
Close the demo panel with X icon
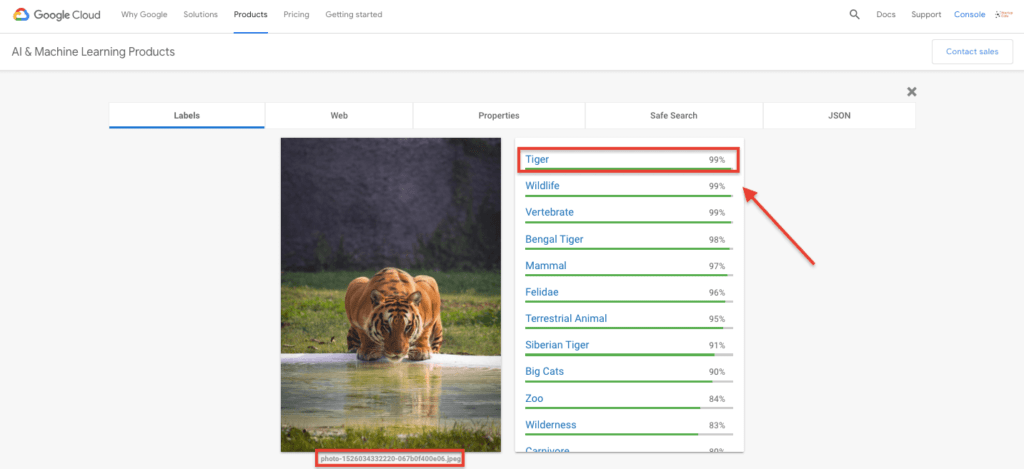(x=911, y=92)
